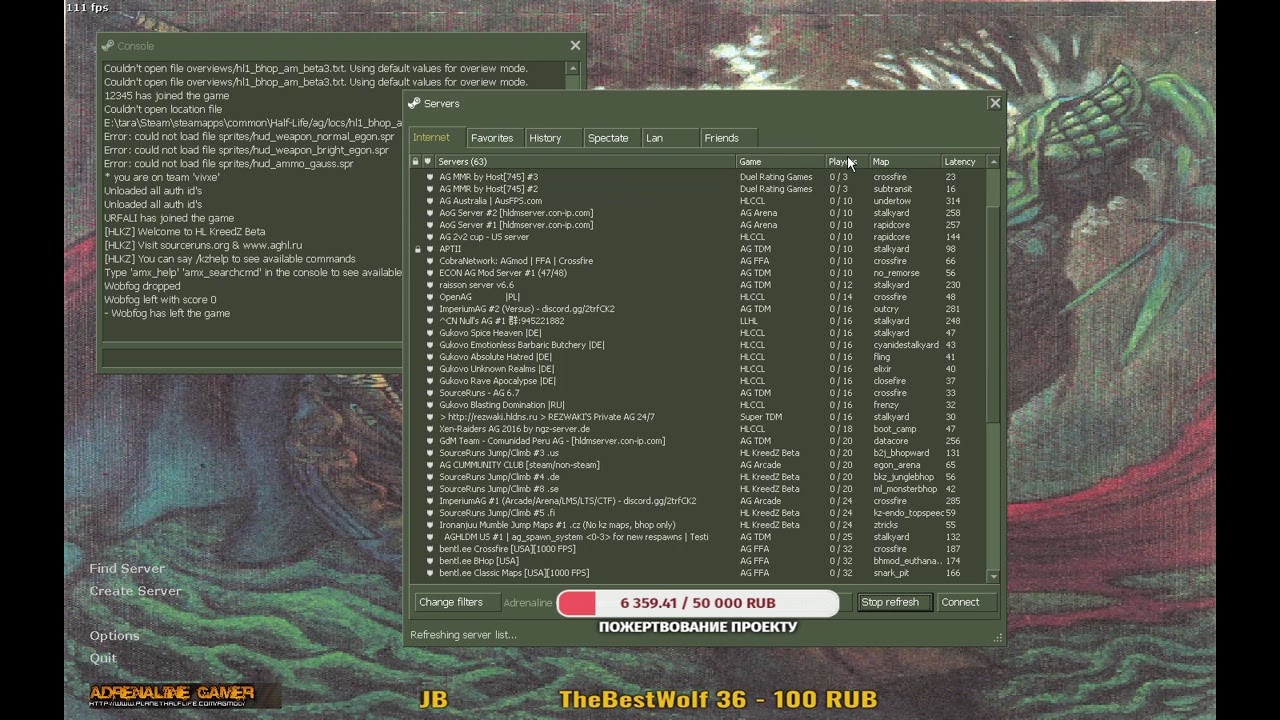Select 'SourceRuns Jump/Climb #5 .fi' server row
1280x720 pixels.
pyautogui.click(x=700, y=513)
